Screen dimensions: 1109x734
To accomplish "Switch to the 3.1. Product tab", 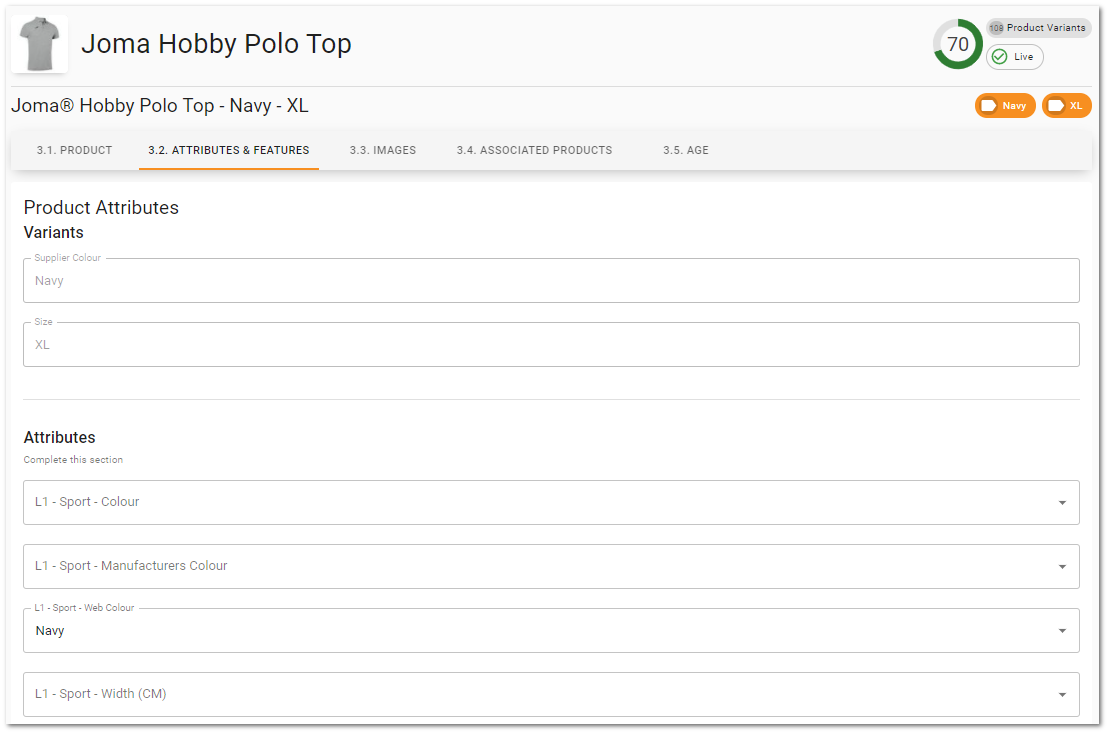I will pos(74,150).
